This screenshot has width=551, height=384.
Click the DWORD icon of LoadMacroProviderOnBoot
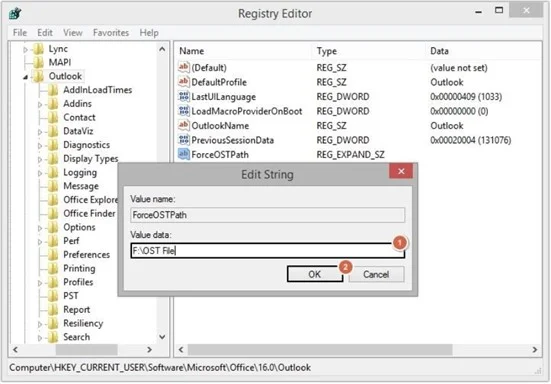[184, 111]
